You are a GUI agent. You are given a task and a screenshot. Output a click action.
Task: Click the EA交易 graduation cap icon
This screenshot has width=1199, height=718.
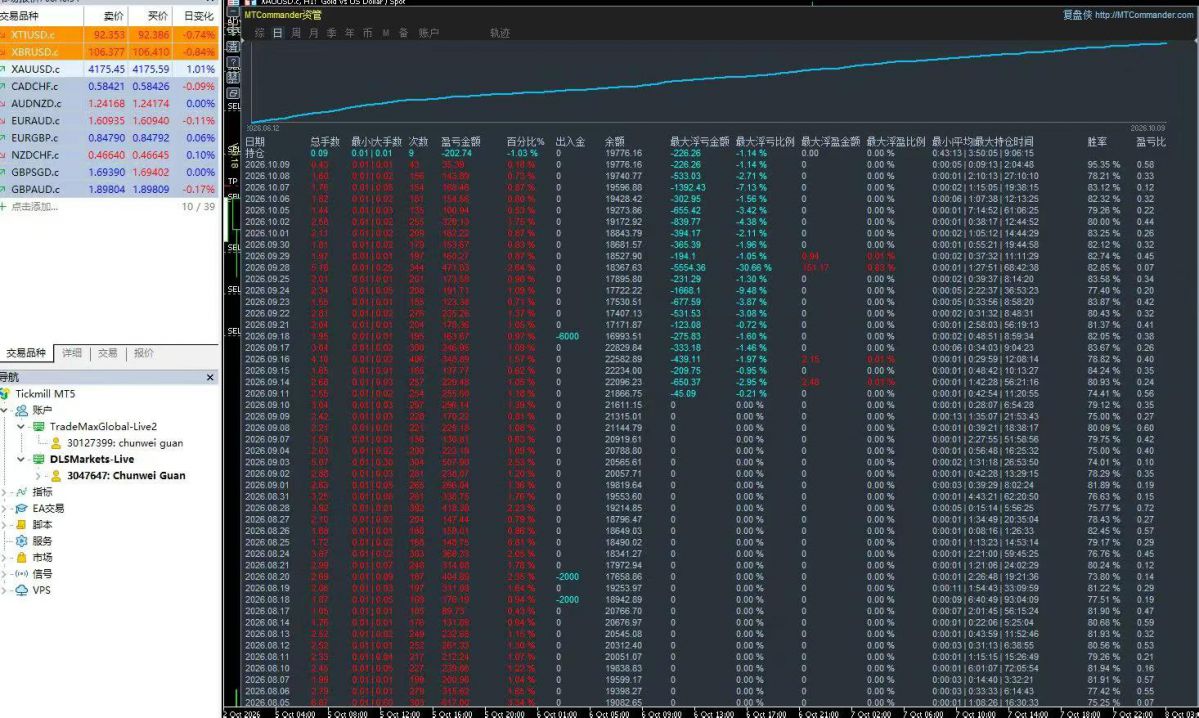point(21,508)
